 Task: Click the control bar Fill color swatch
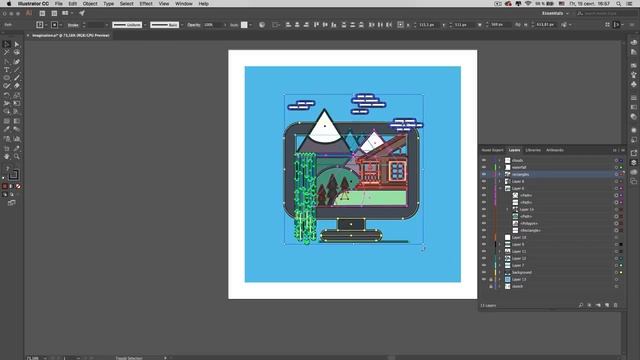[x=40, y=25]
